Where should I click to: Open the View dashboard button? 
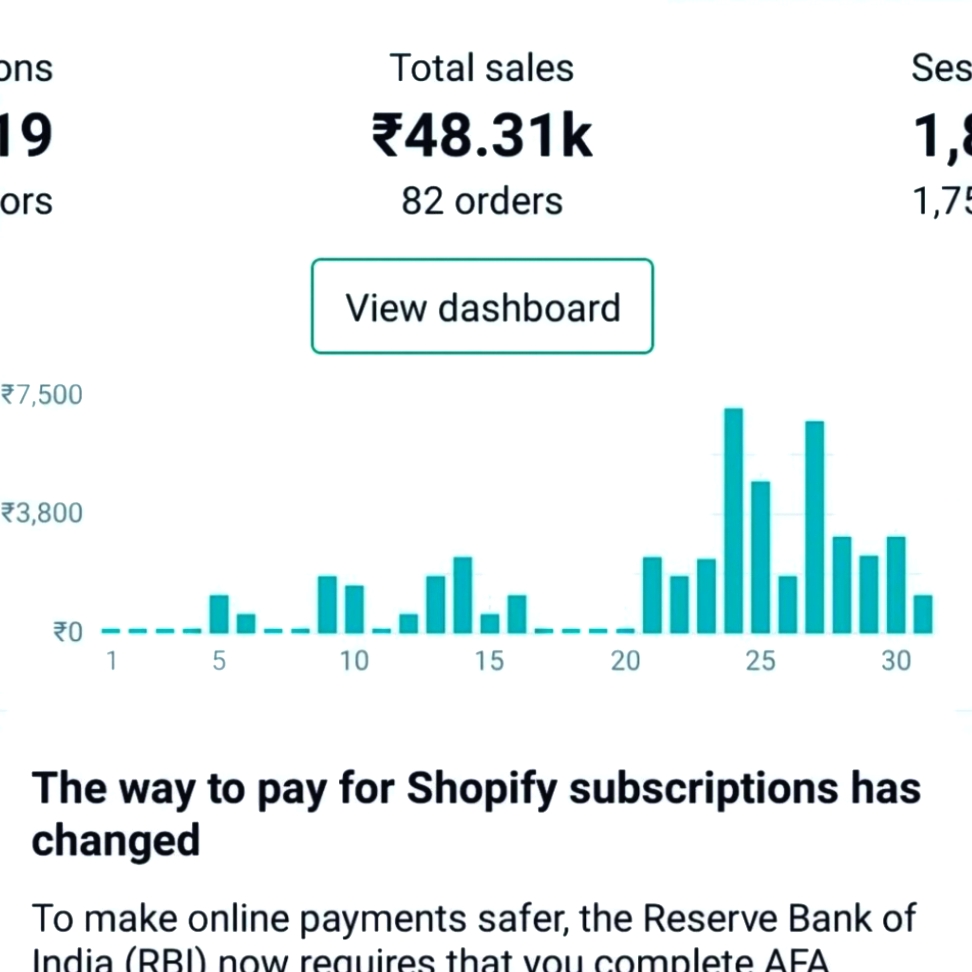(482, 307)
